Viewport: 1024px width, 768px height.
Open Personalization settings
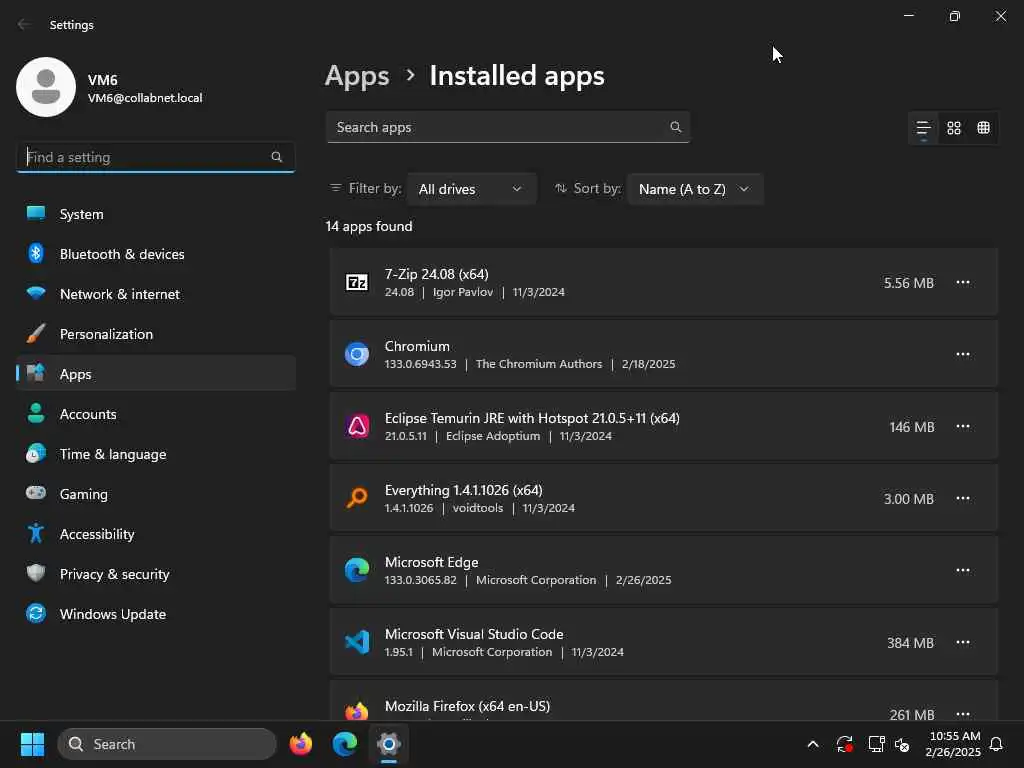tap(155, 334)
